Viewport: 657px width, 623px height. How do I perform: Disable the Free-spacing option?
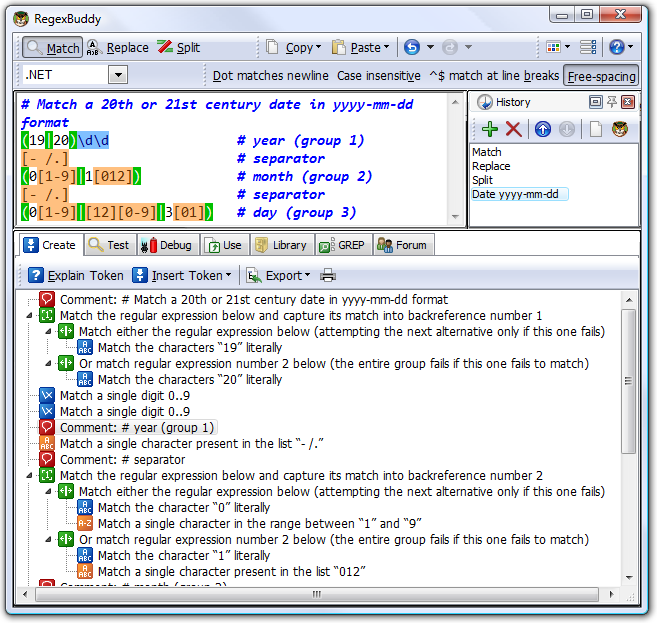point(601,76)
